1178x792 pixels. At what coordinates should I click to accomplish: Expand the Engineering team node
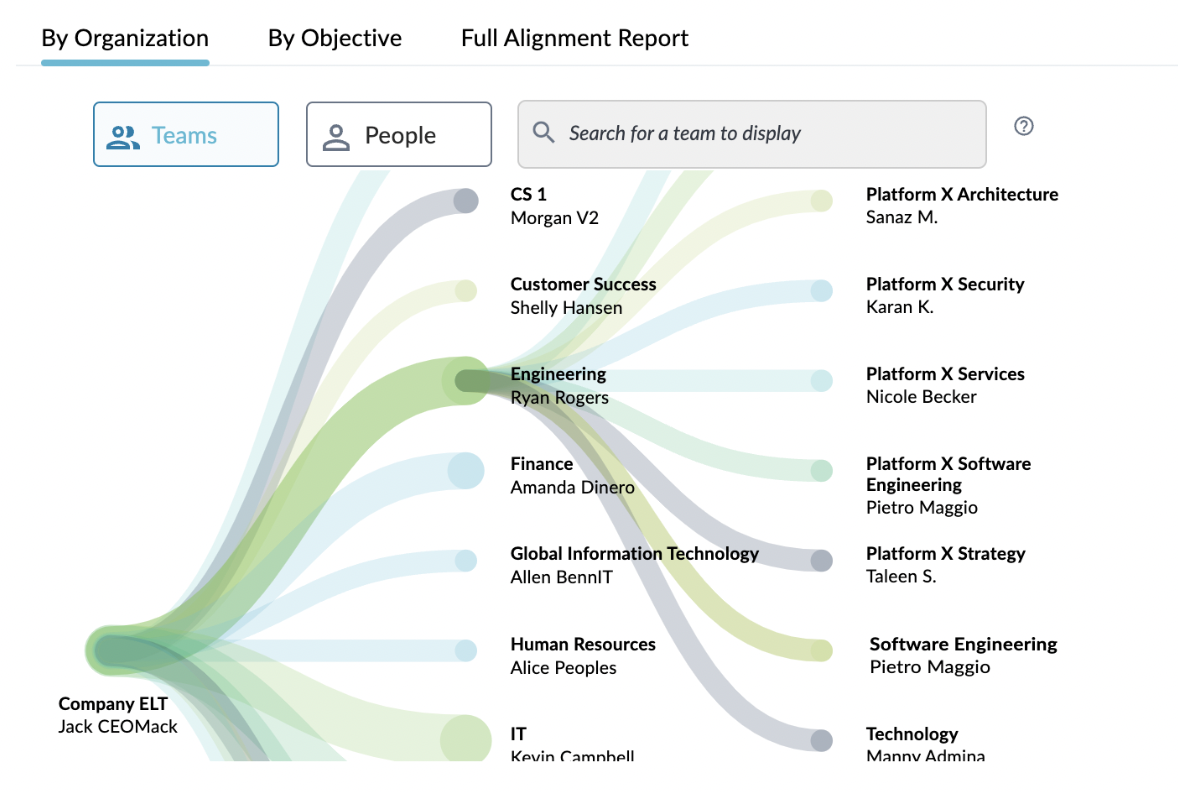tap(466, 381)
